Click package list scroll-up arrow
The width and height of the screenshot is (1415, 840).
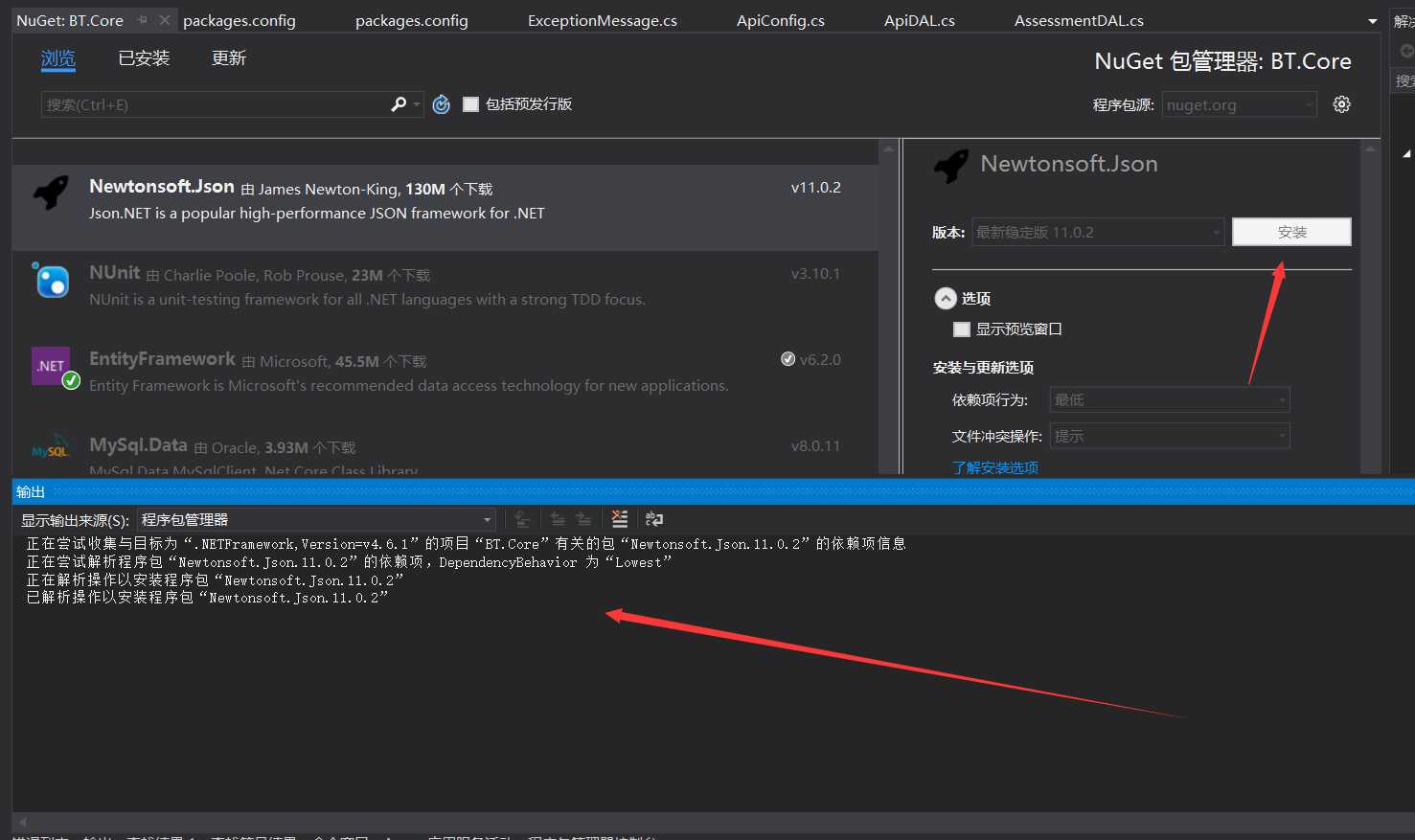click(888, 149)
